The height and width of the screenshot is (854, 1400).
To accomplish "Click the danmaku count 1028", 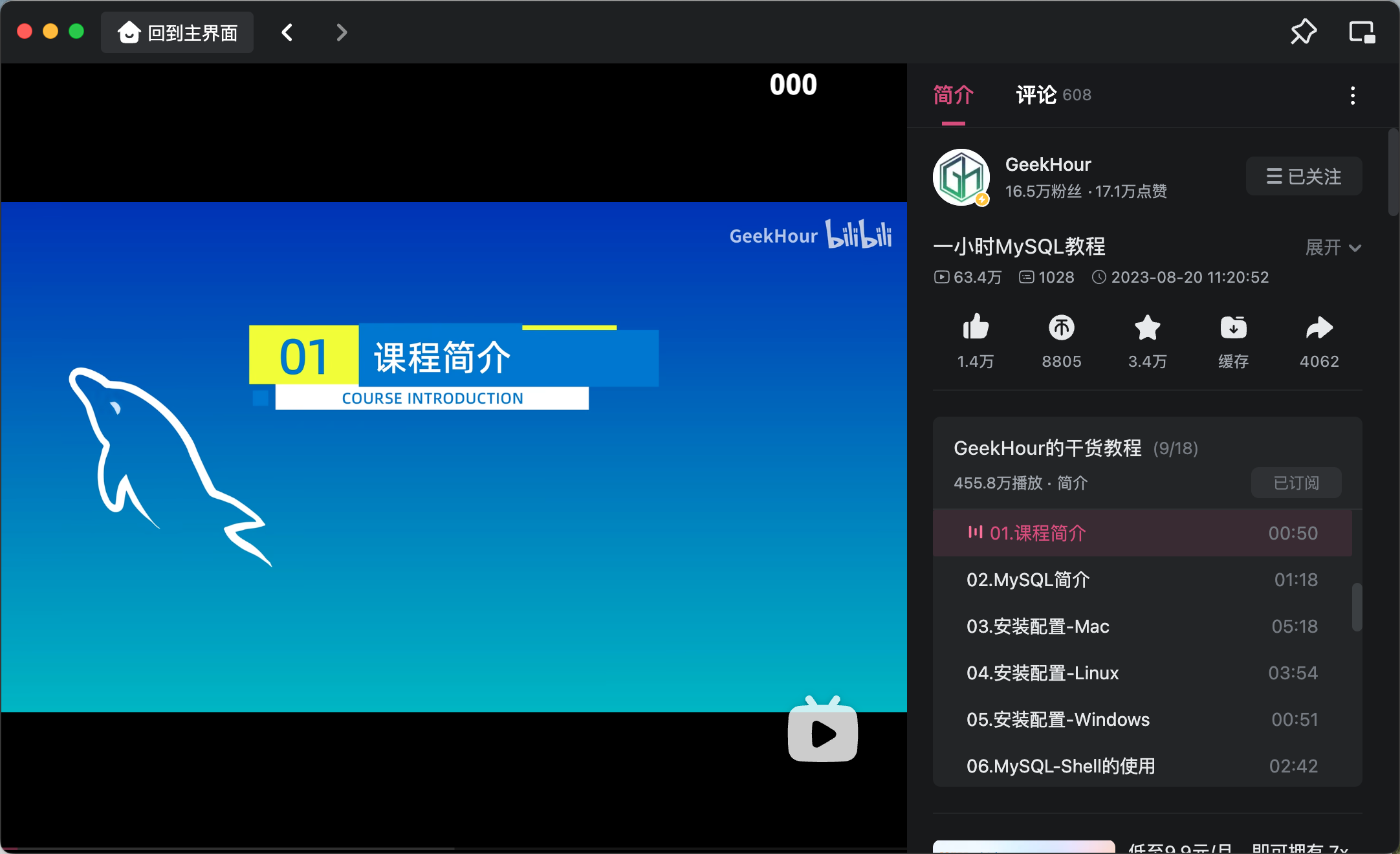I will [x=1046, y=277].
